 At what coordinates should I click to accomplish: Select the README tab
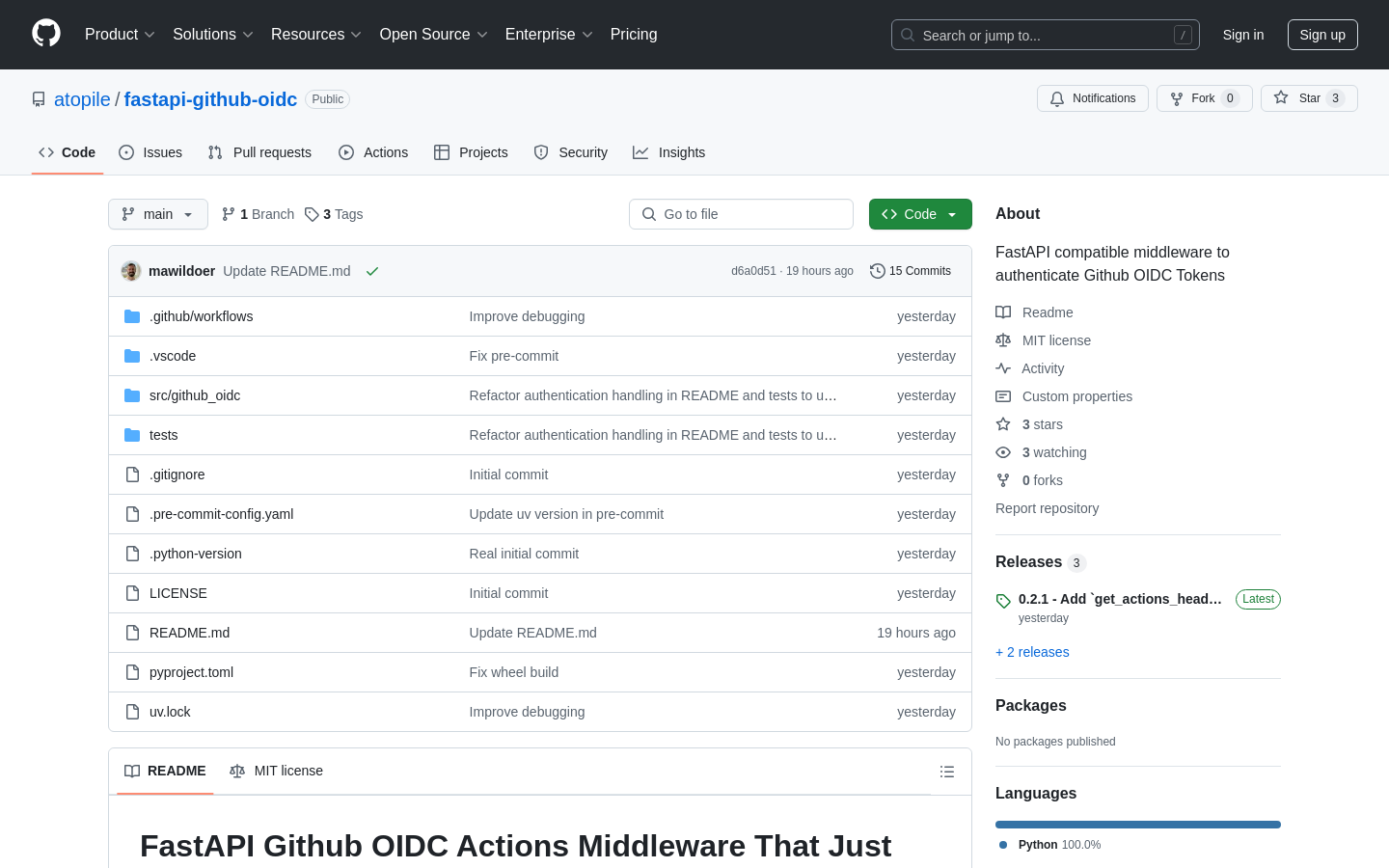tap(165, 771)
